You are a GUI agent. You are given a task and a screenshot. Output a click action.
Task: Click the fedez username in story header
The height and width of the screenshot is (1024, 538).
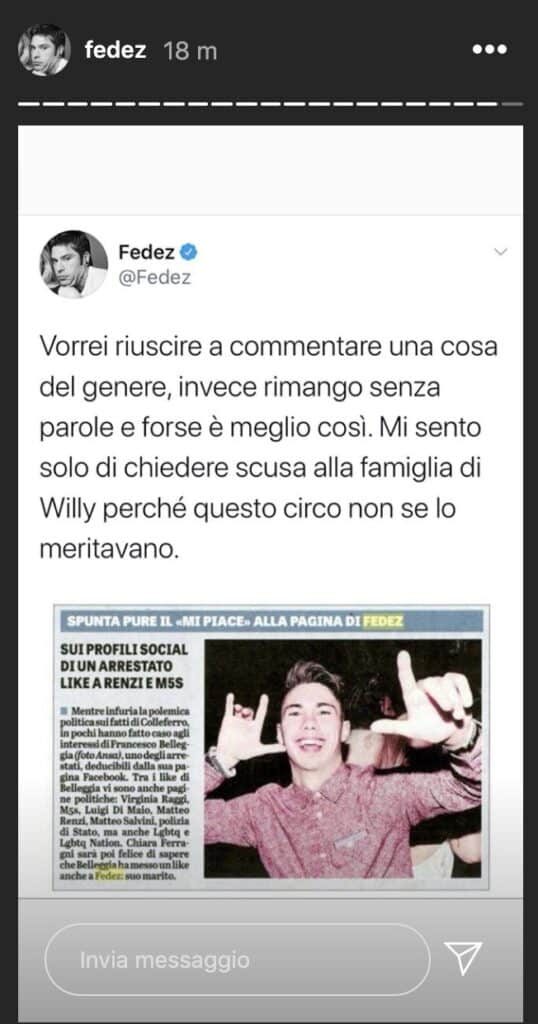click(116, 50)
